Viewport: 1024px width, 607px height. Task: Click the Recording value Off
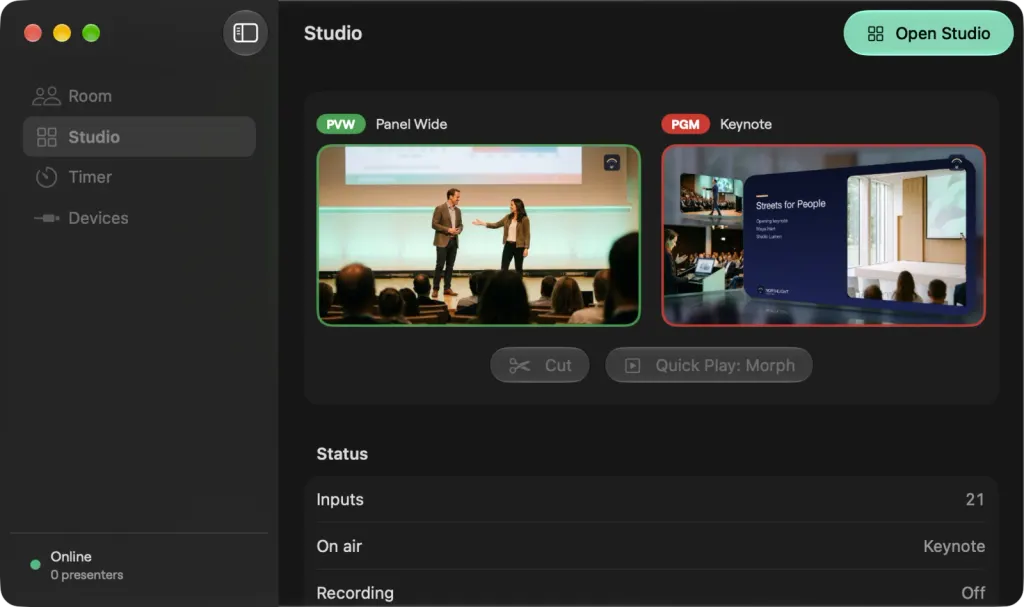pyautogui.click(x=973, y=593)
